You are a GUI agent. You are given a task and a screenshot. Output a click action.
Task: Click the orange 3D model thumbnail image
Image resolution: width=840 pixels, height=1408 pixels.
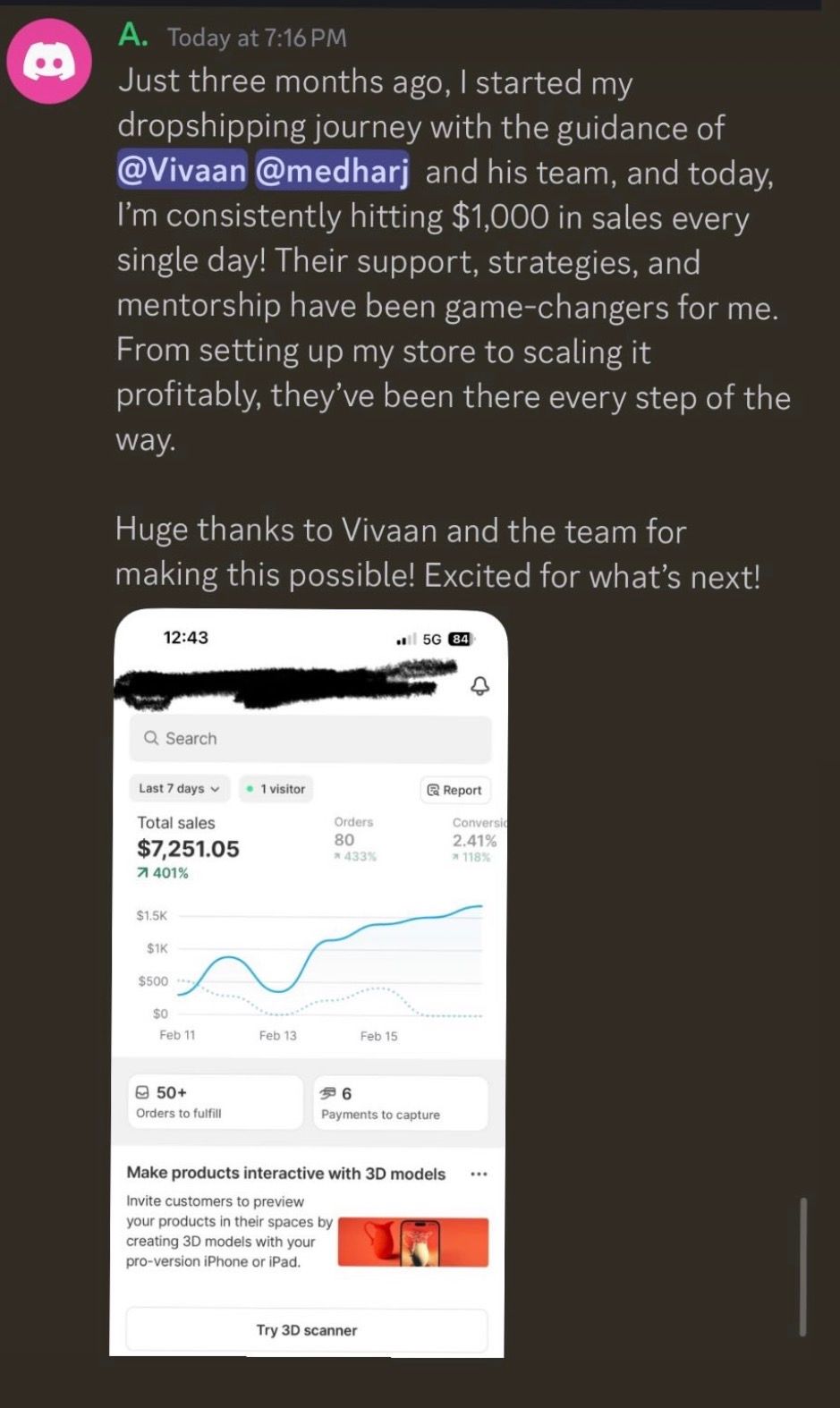[x=413, y=1242]
